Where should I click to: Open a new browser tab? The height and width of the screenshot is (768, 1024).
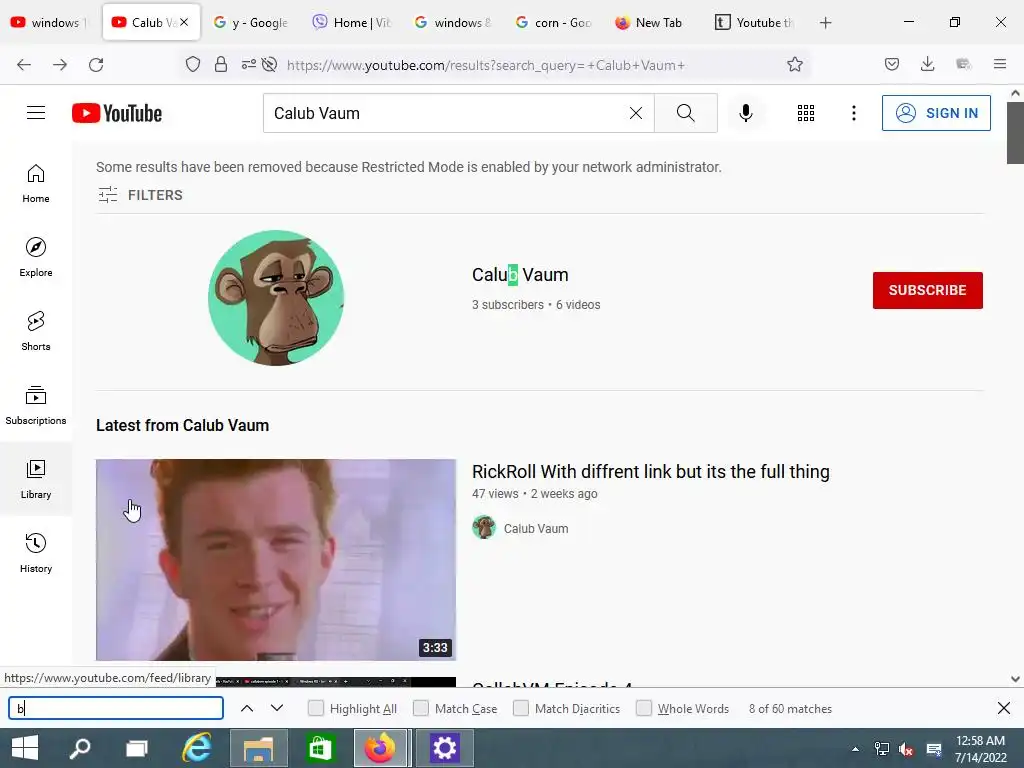(x=825, y=23)
